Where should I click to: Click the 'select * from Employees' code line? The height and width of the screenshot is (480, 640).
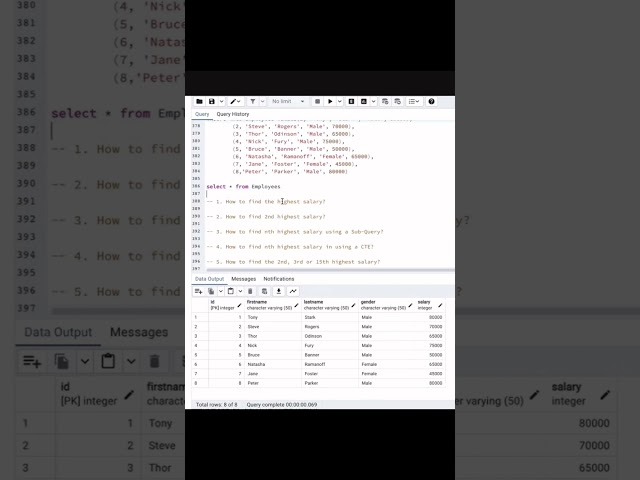pyautogui.click(x=243, y=187)
